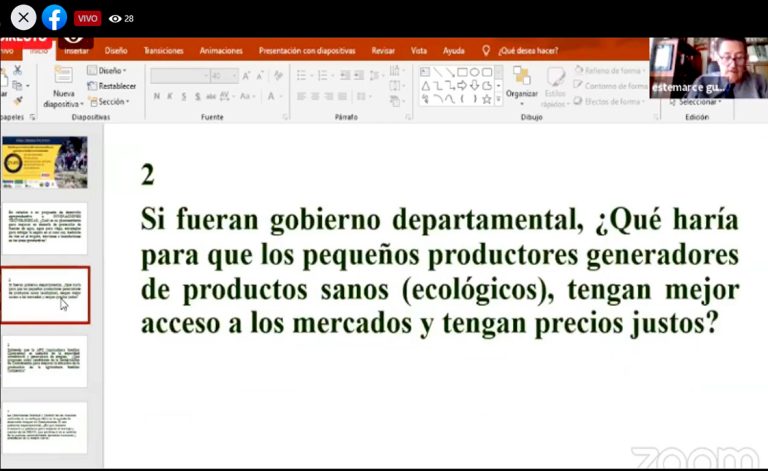Open the Diseño ribbon tab
Viewport: 768px width, 471px height.
point(116,50)
